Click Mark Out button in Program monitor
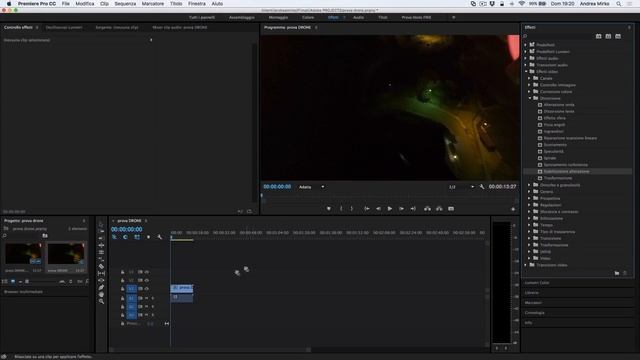Screen dimensions: 640x360 (x=351, y=209)
